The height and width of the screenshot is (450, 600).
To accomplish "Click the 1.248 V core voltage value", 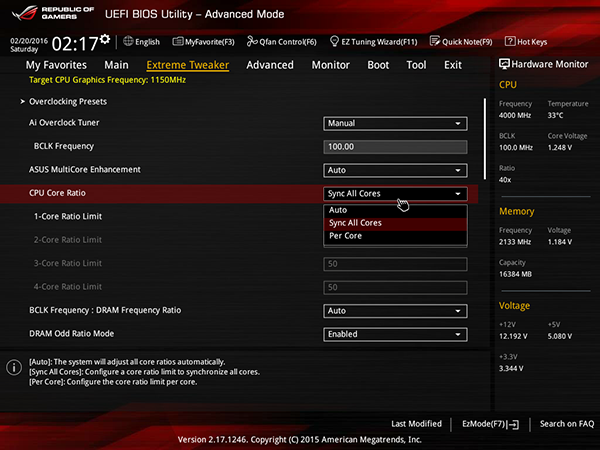I will [560, 148].
